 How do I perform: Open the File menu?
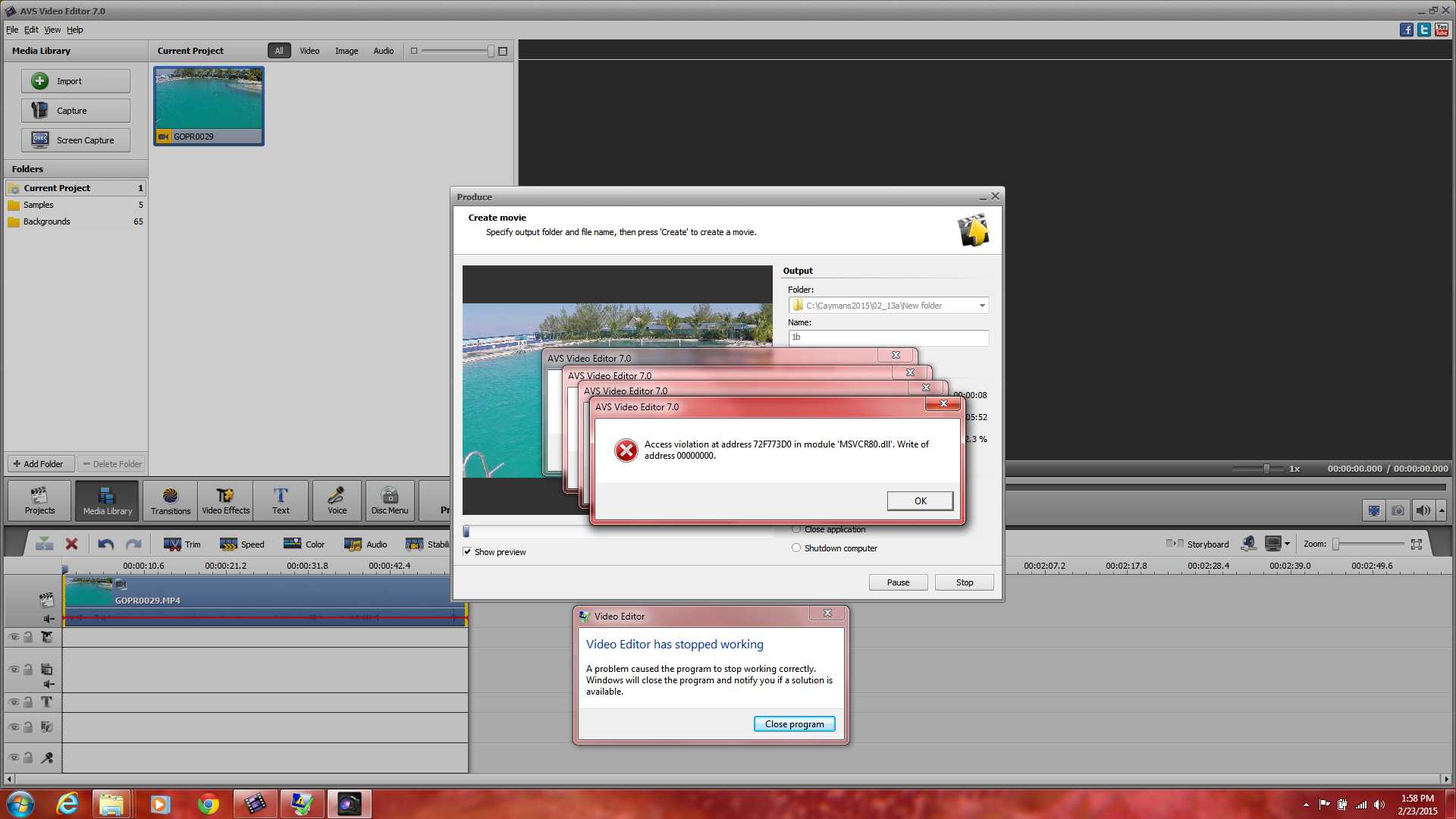tap(12, 30)
